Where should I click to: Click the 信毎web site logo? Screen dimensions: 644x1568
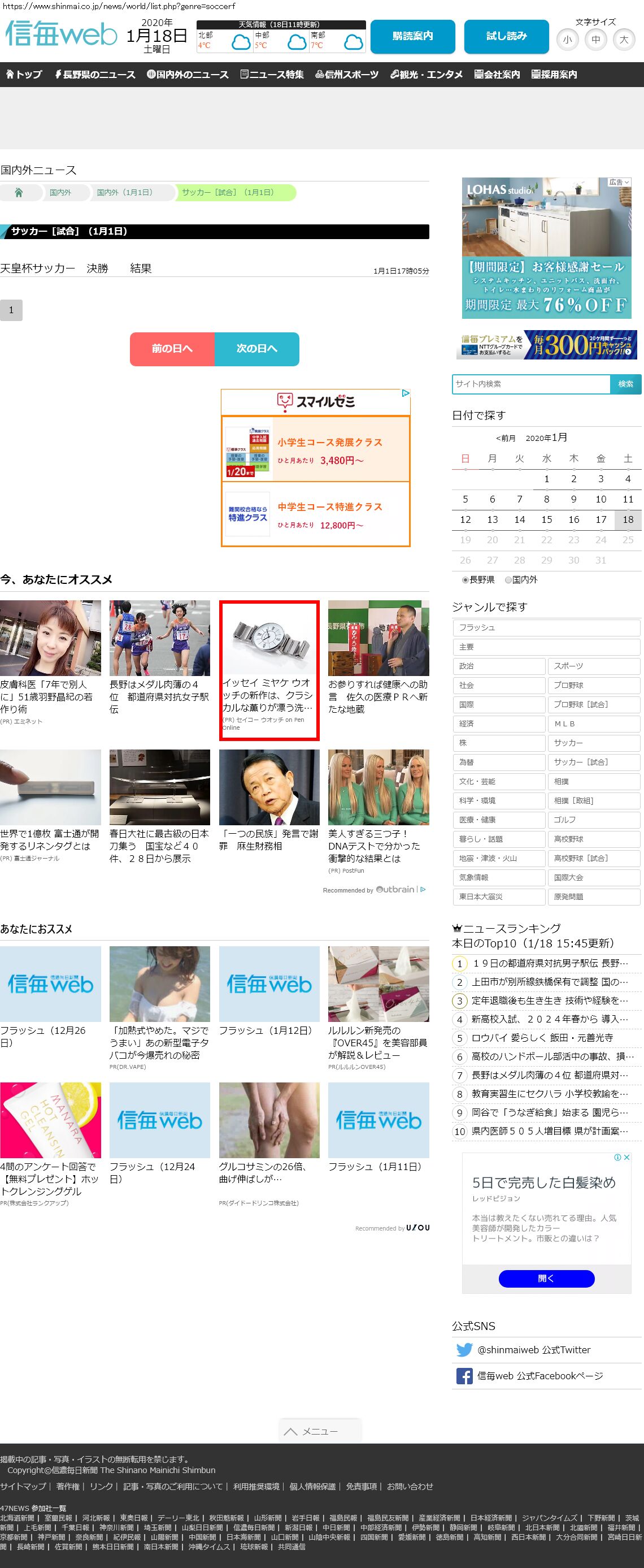point(61,34)
